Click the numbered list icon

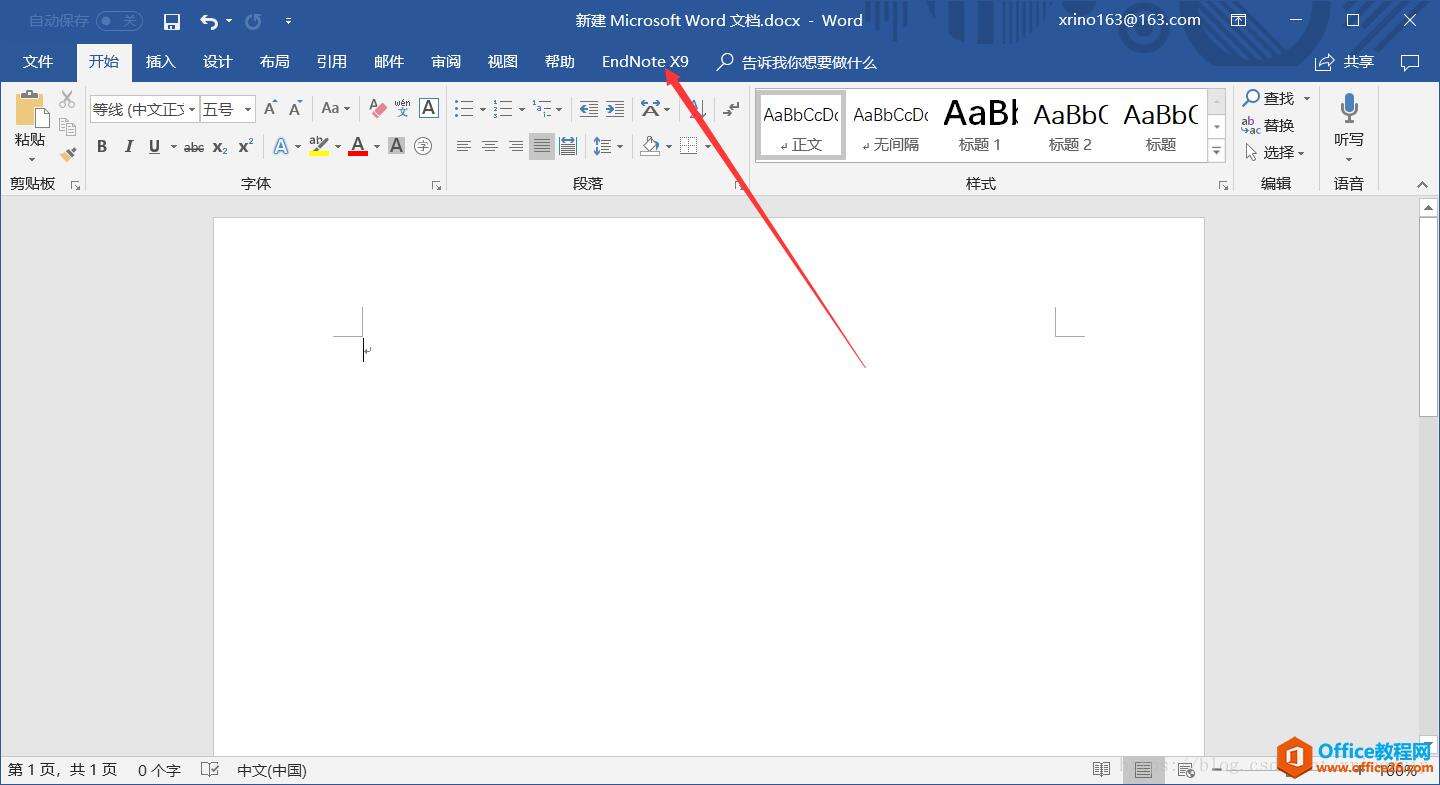[503, 108]
